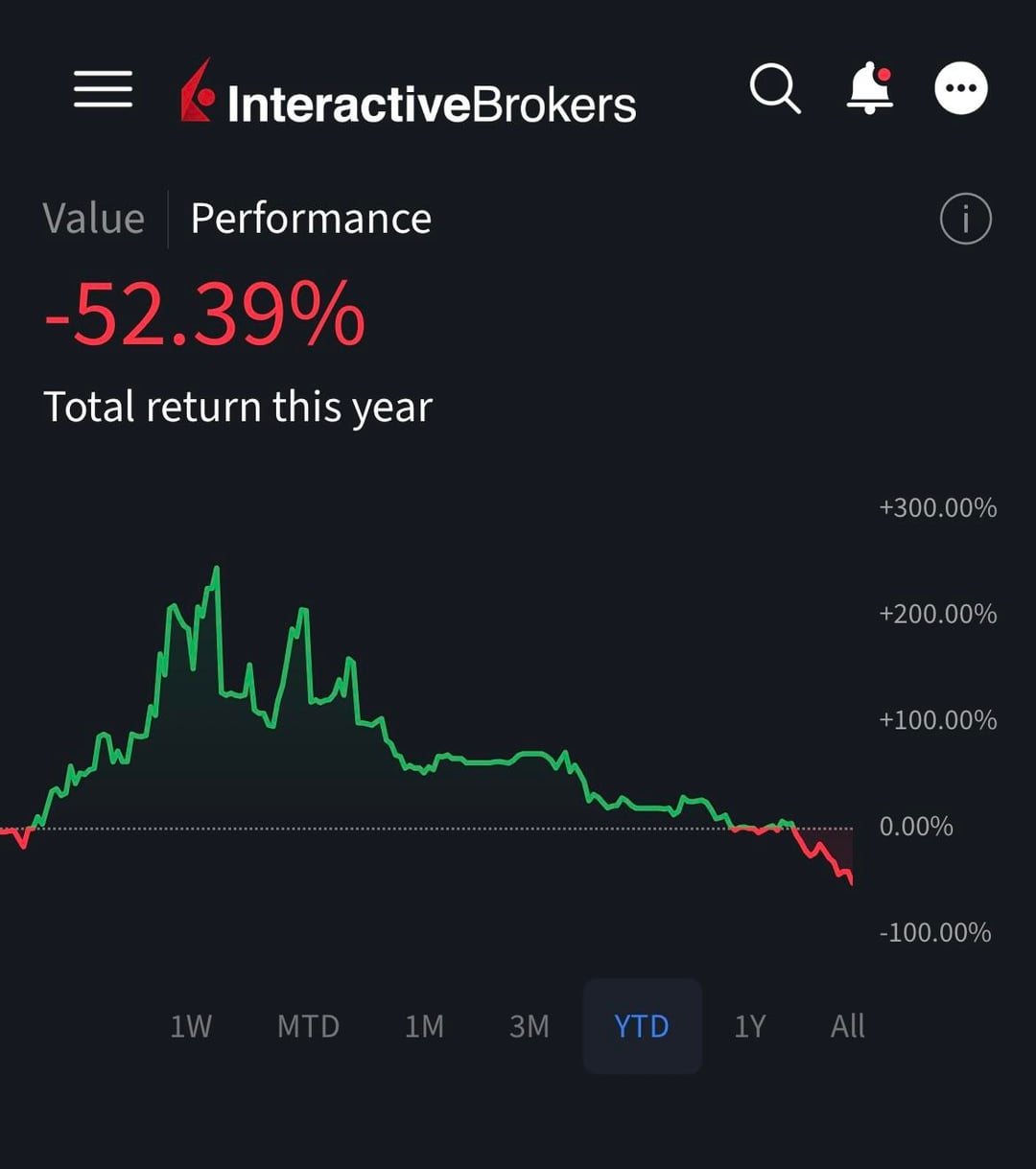
Task: Open search with the magnifier icon
Action: coord(774,89)
